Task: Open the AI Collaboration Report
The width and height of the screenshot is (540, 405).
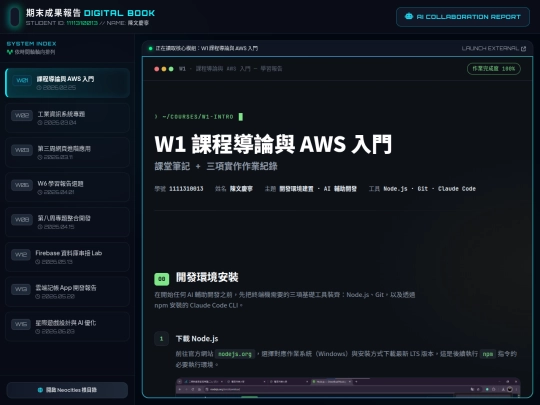Action: [463, 17]
